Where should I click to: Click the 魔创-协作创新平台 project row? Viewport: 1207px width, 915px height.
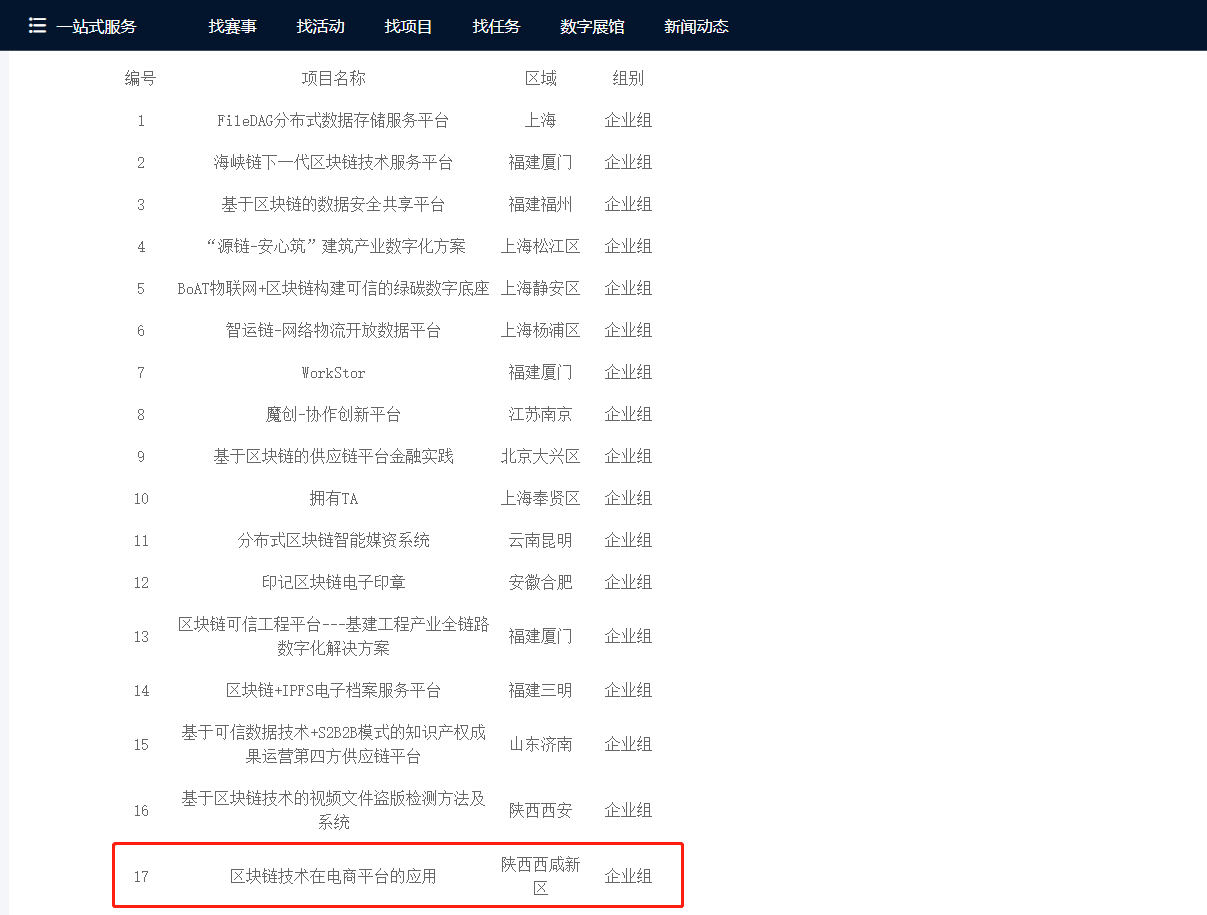333,414
